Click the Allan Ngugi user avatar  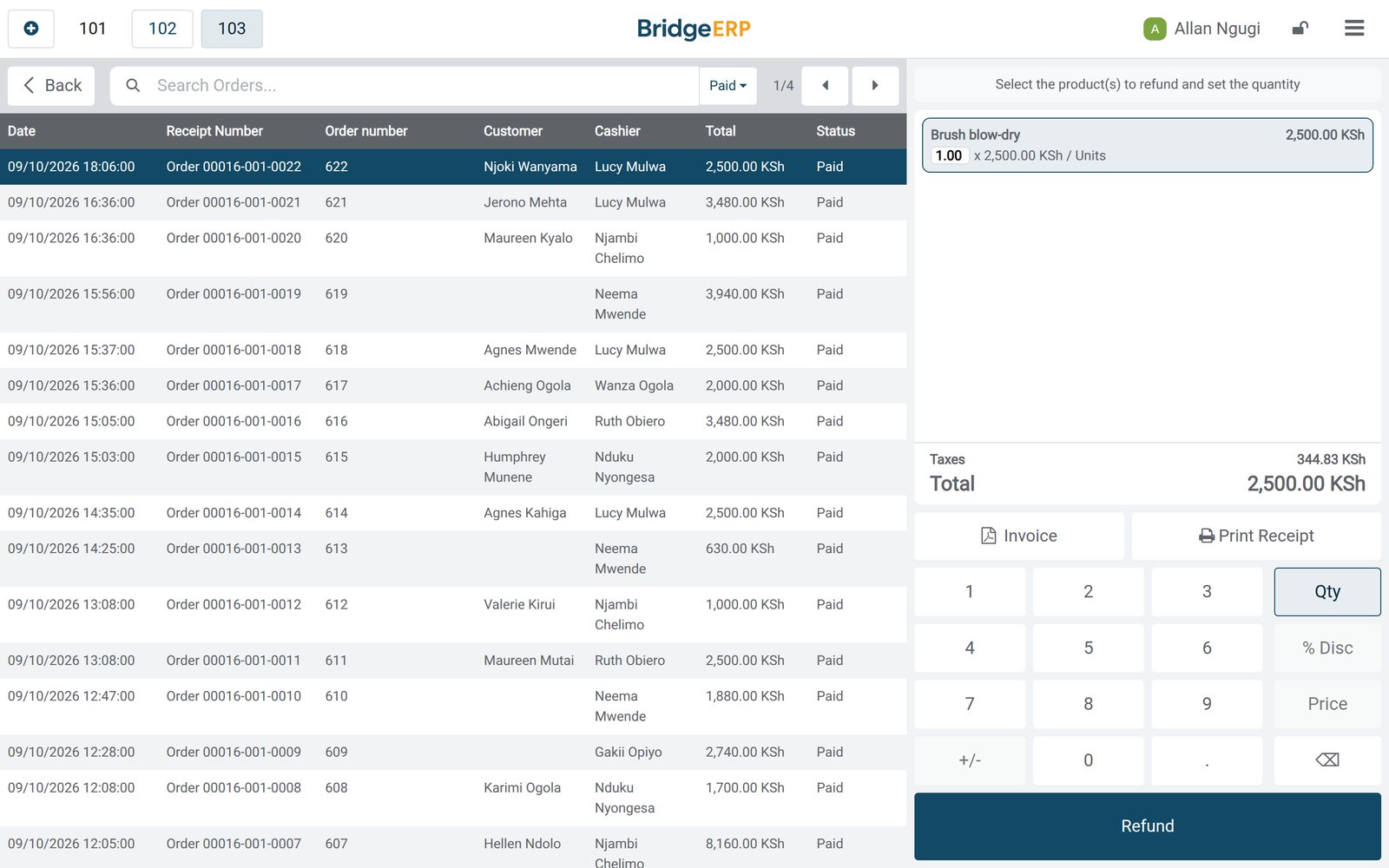(x=1154, y=29)
